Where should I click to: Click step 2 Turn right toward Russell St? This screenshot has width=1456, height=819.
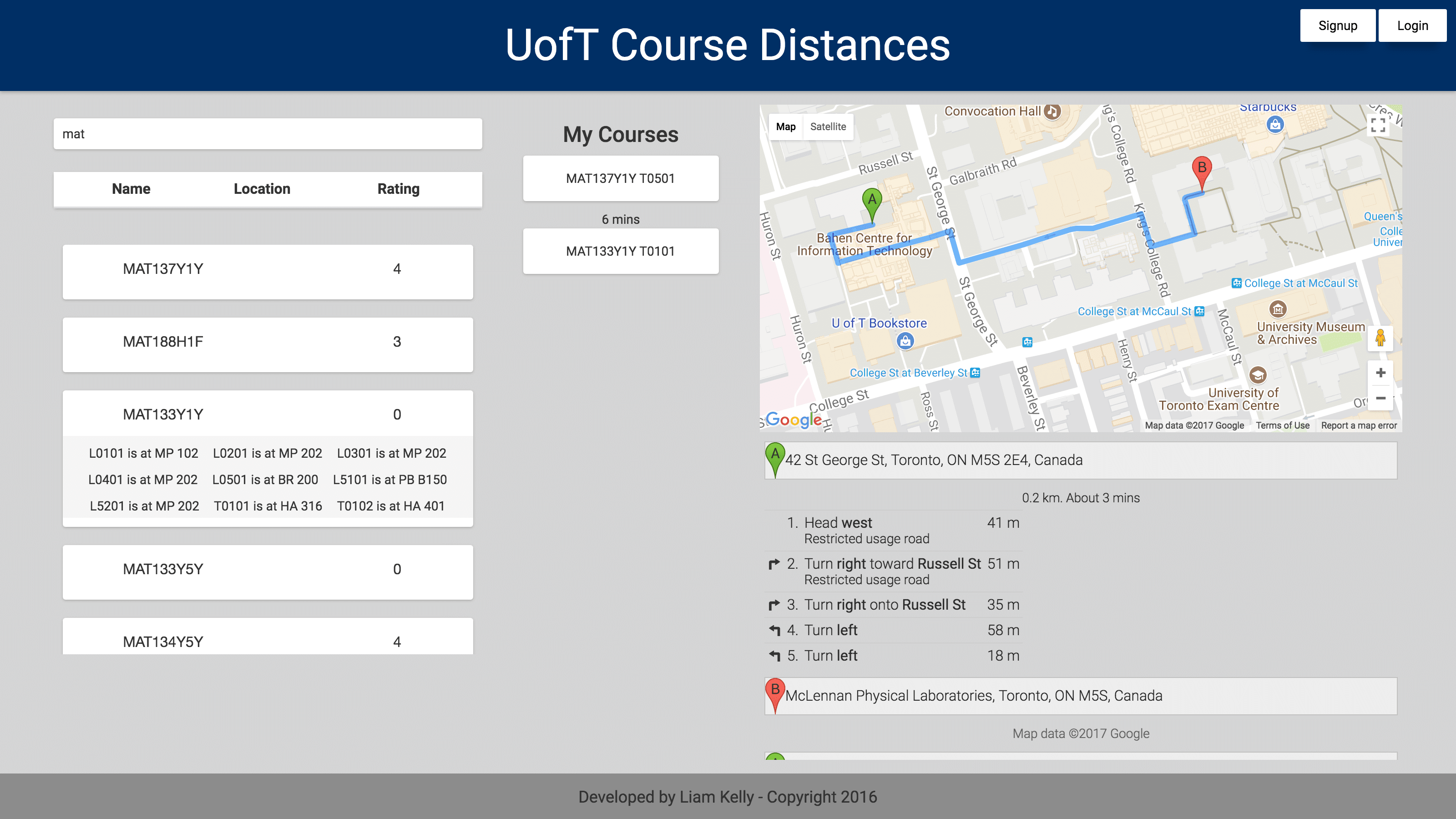pos(894,571)
